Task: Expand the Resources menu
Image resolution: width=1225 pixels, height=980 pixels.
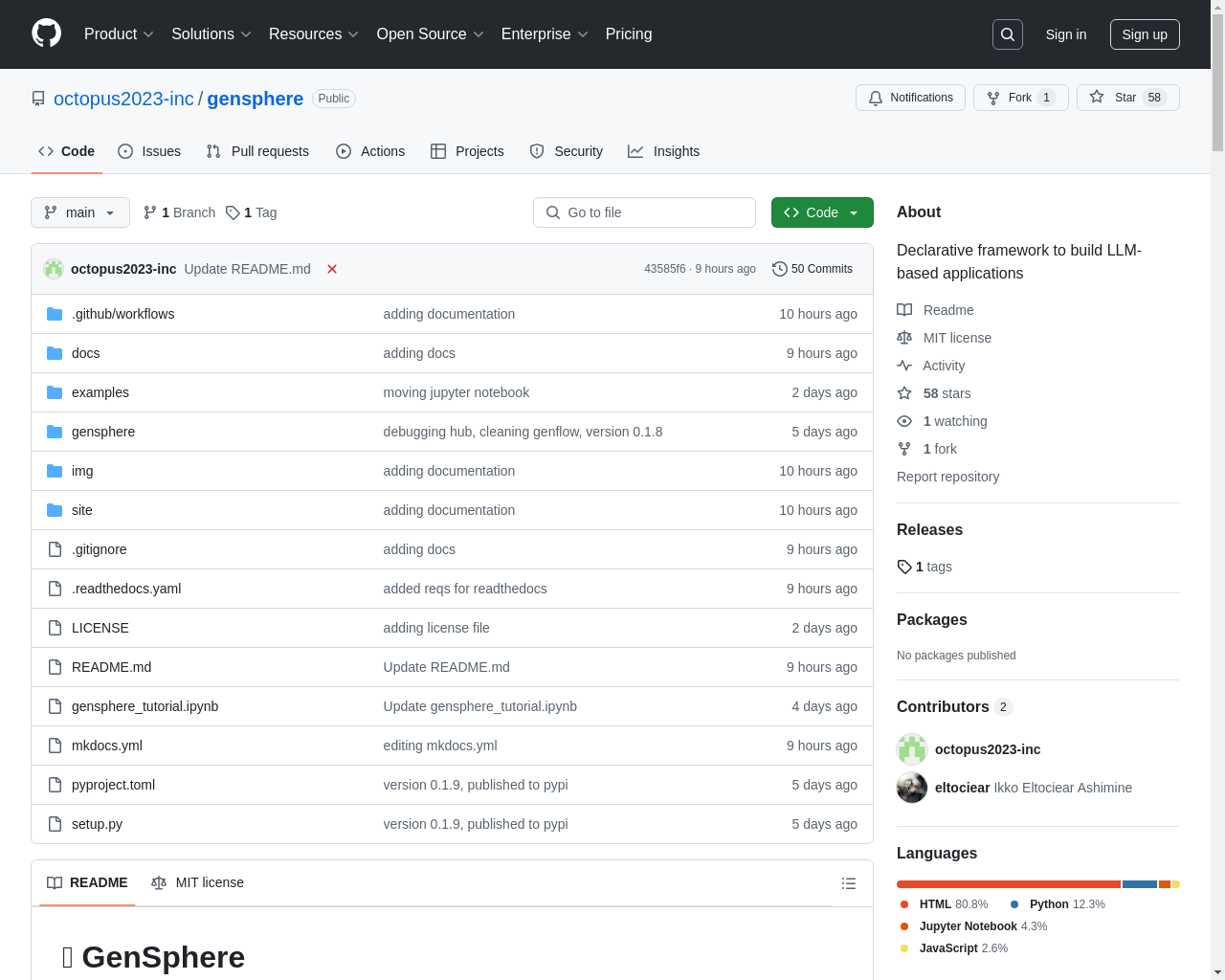Action: click(x=314, y=34)
